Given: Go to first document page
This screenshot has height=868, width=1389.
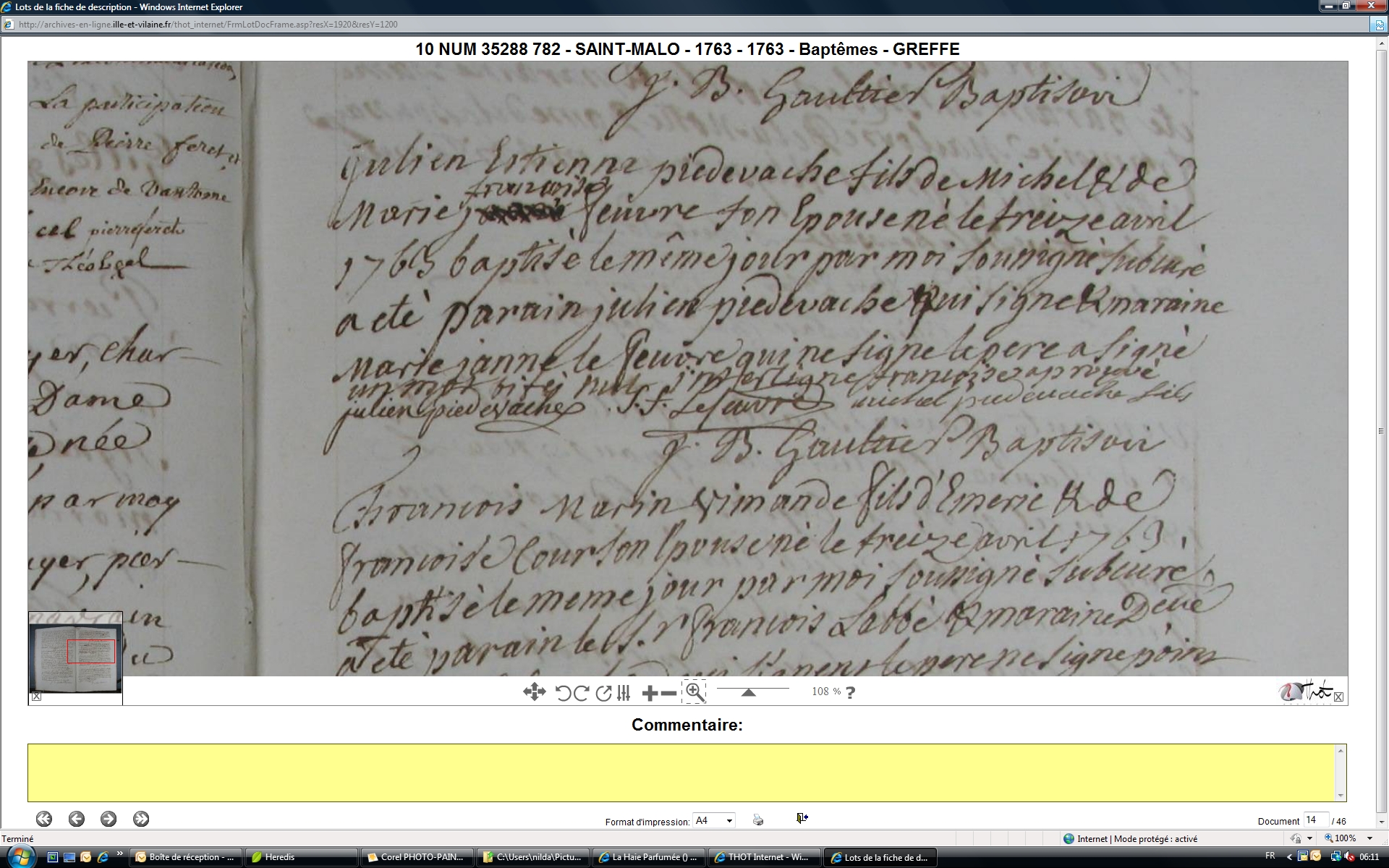Looking at the screenshot, I should point(44,819).
